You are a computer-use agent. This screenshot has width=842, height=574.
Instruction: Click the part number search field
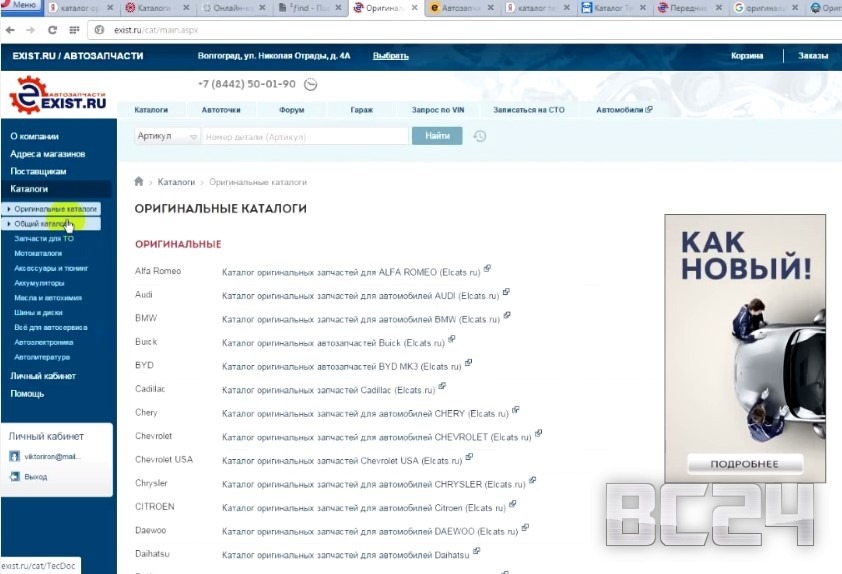(x=303, y=136)
